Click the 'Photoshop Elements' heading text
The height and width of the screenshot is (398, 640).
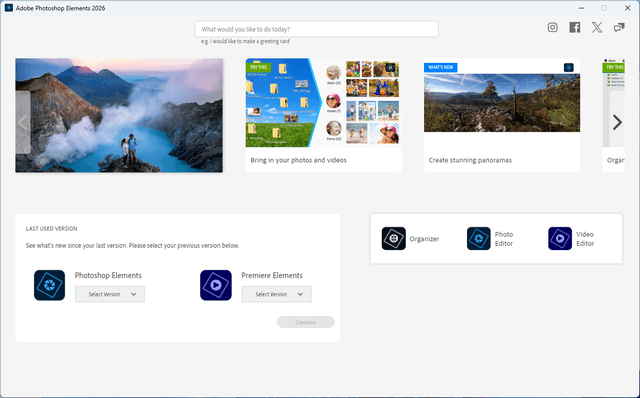pos(108,275)
